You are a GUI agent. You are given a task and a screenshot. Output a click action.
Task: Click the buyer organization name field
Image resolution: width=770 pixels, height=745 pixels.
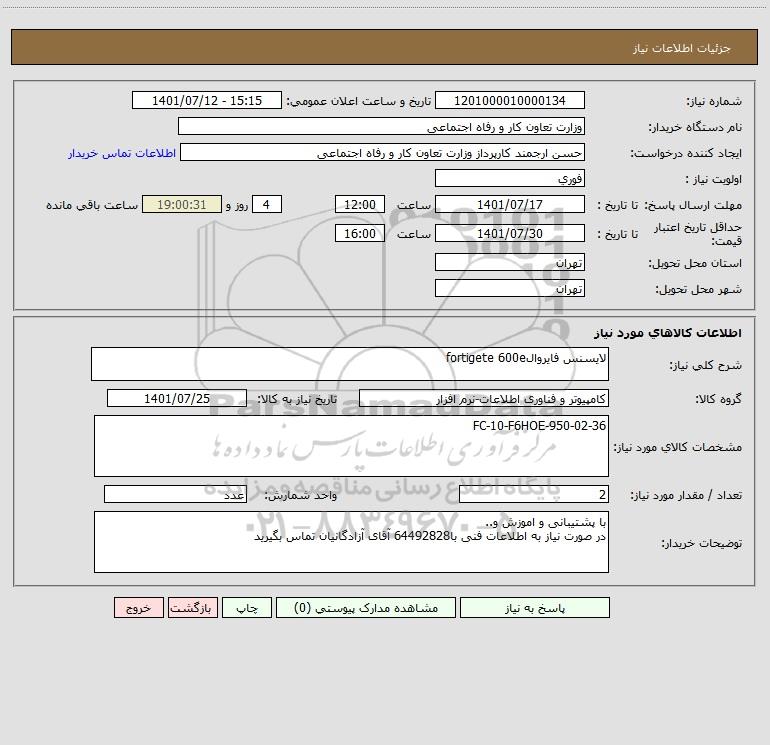pyautogui.click(x=381, y=126)
